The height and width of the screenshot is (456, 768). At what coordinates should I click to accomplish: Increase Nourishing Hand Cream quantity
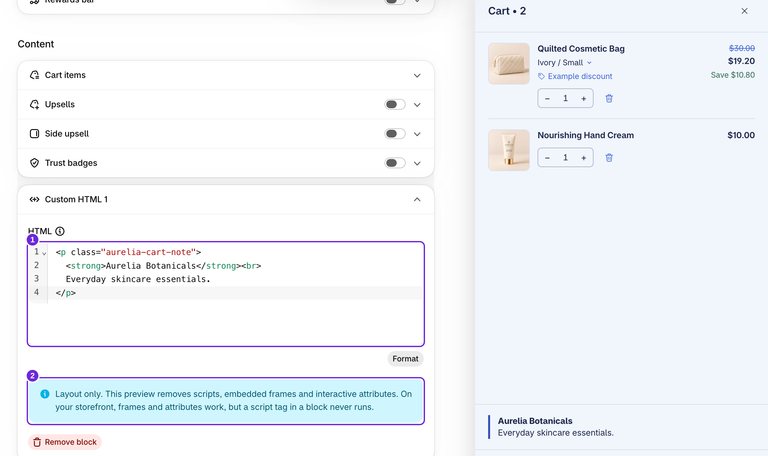[583, 158]
